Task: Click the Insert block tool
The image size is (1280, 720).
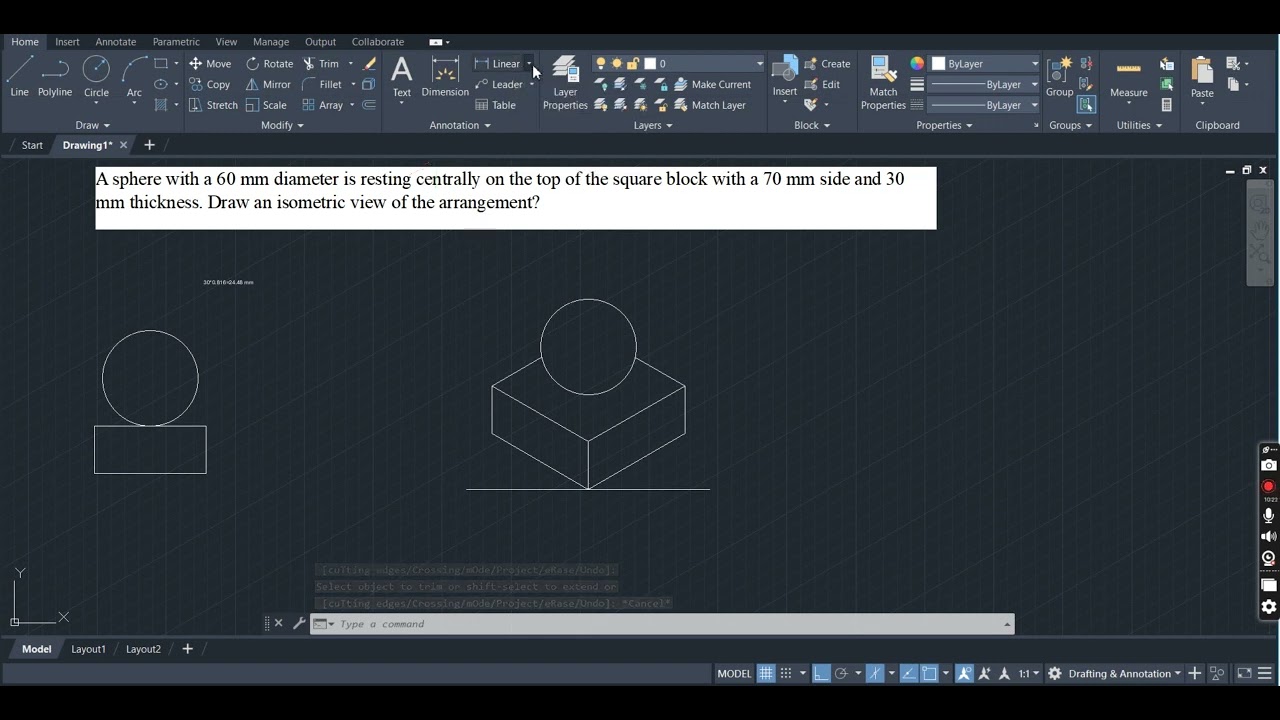Action: (785, 77)
